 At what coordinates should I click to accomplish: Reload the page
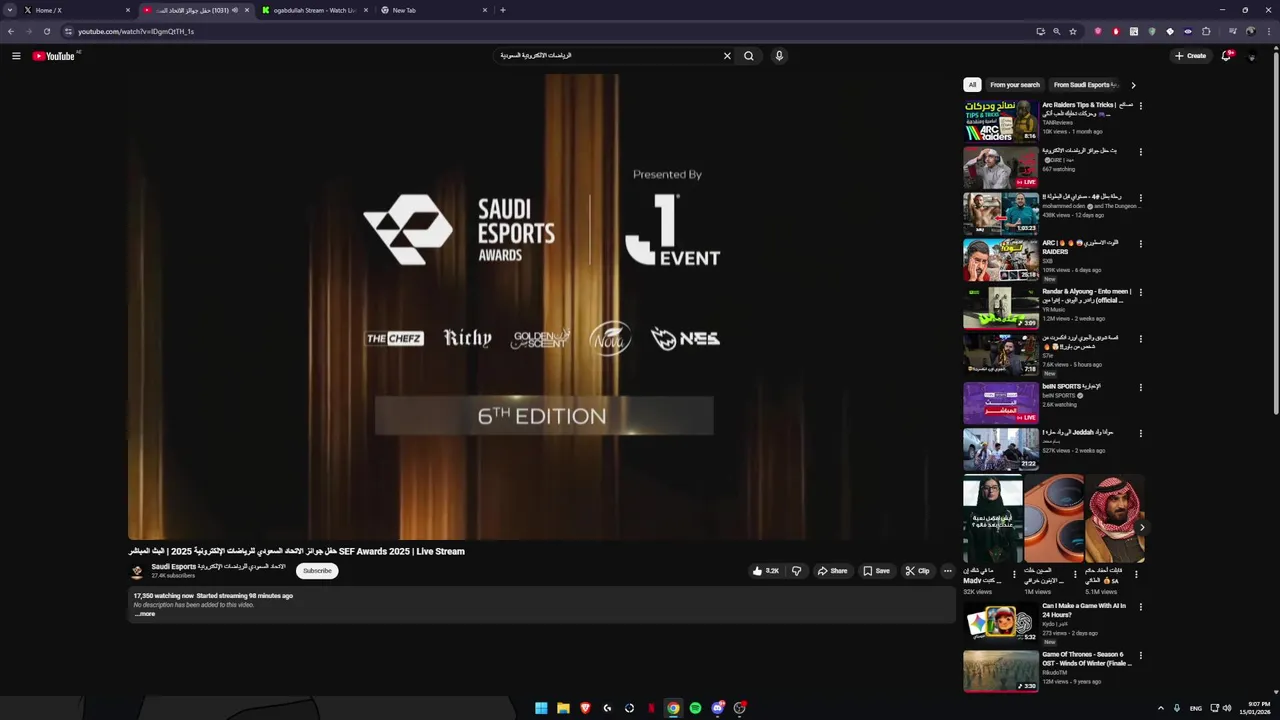point(46,31)
